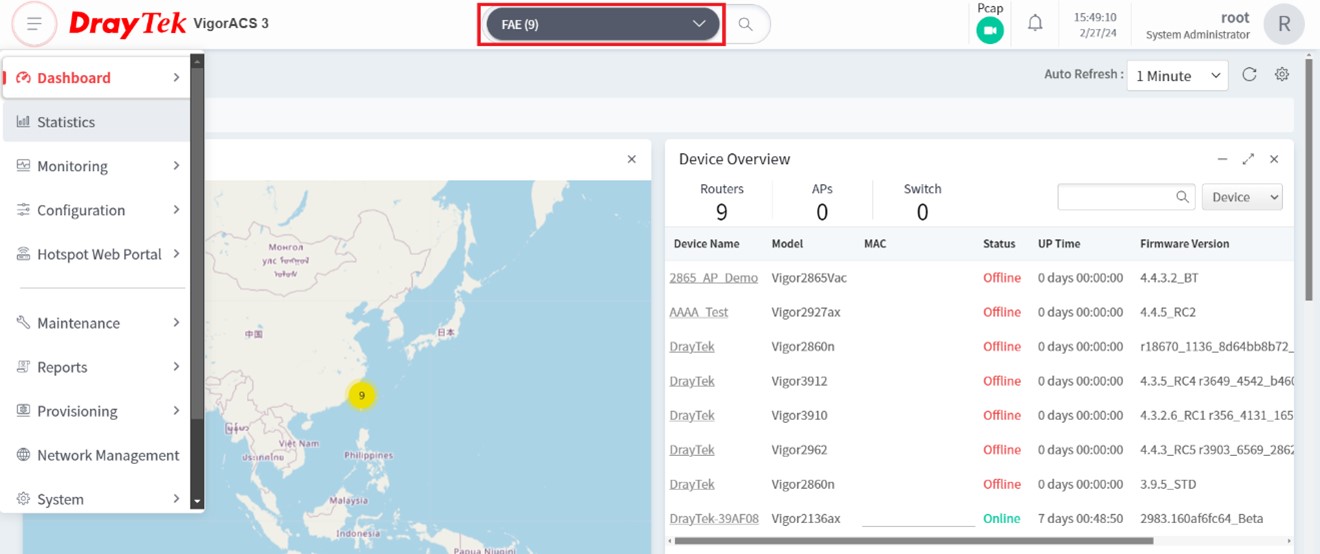This screenshot has height=554, width=1320.
Task: Open the Configuration menu item
Action: (x=97, y=210)
